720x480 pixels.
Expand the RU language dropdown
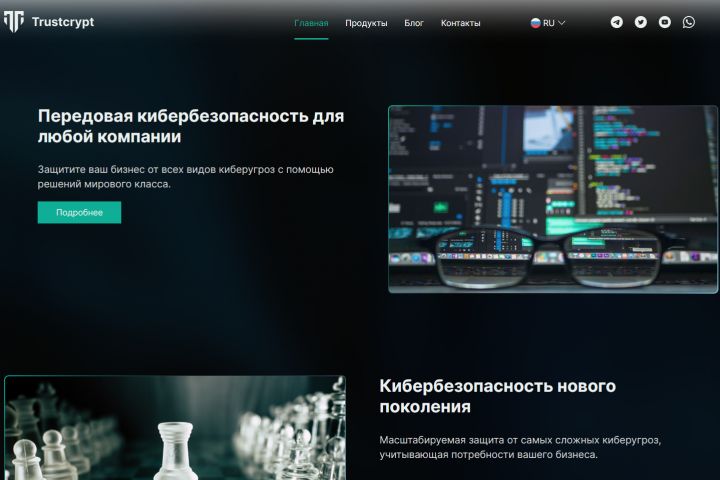548,23
